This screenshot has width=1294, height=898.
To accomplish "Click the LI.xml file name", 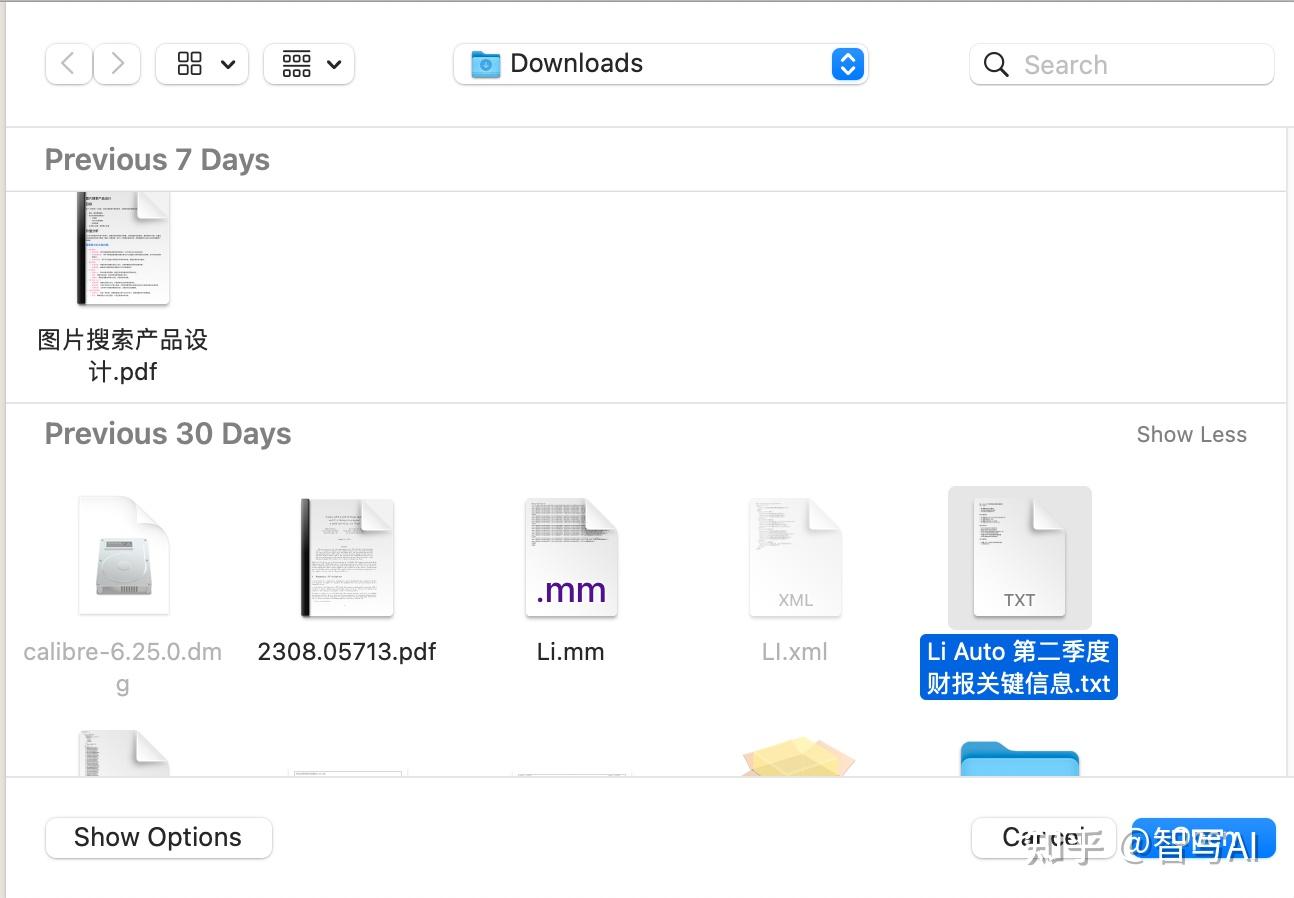I will [x=795, y=652].
